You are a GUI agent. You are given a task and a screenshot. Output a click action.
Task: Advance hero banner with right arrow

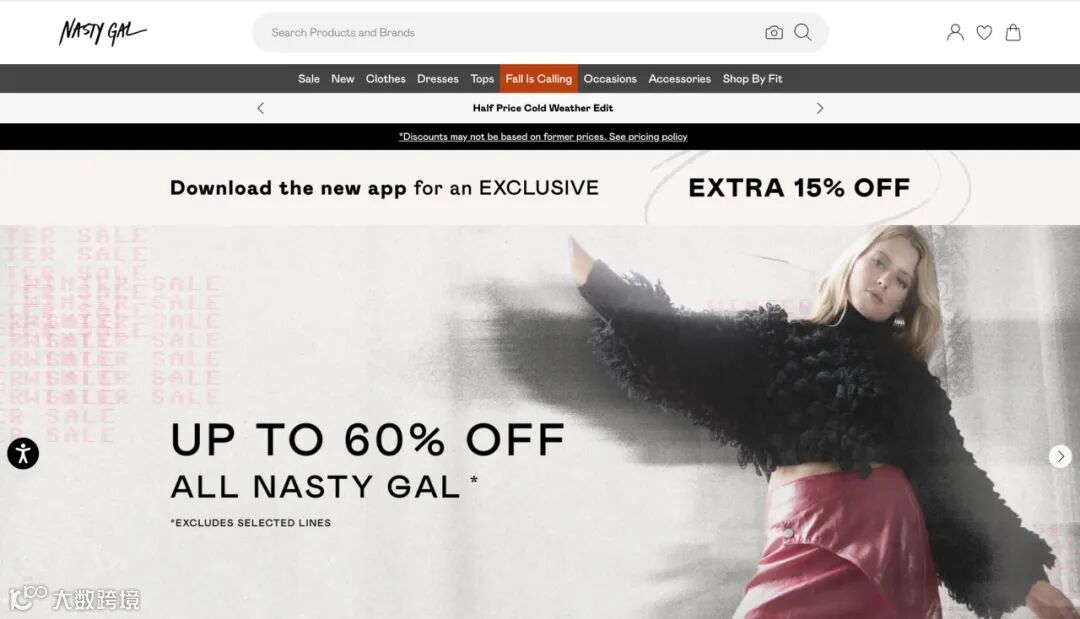click(x=1060, y=456)
